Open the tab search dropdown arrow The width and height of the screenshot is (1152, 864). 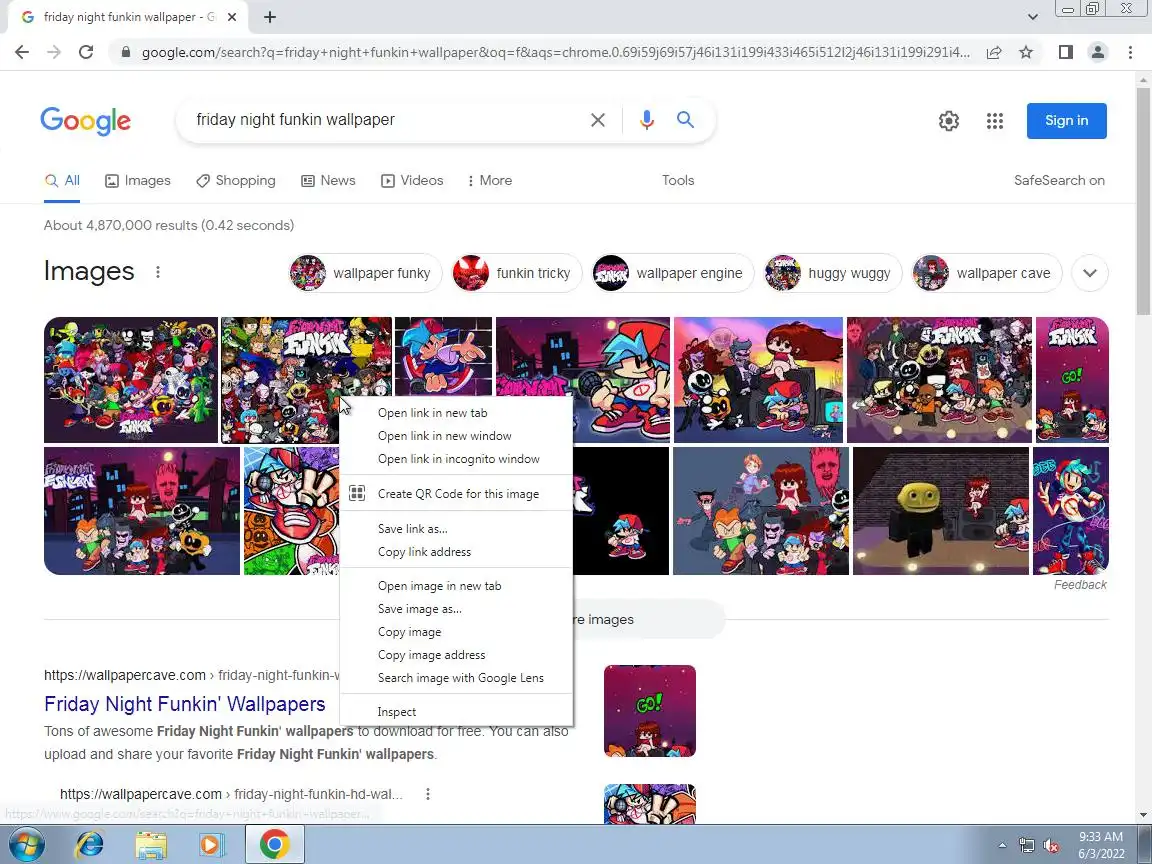1032,17
